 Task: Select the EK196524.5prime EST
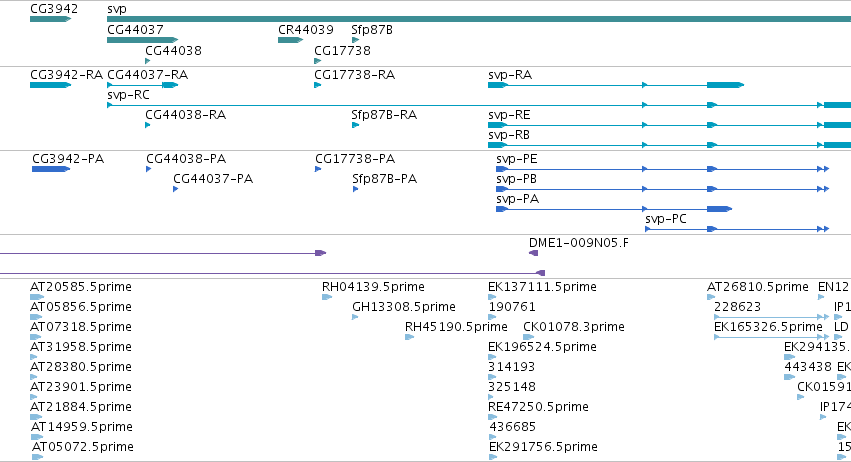pos(492,357)
